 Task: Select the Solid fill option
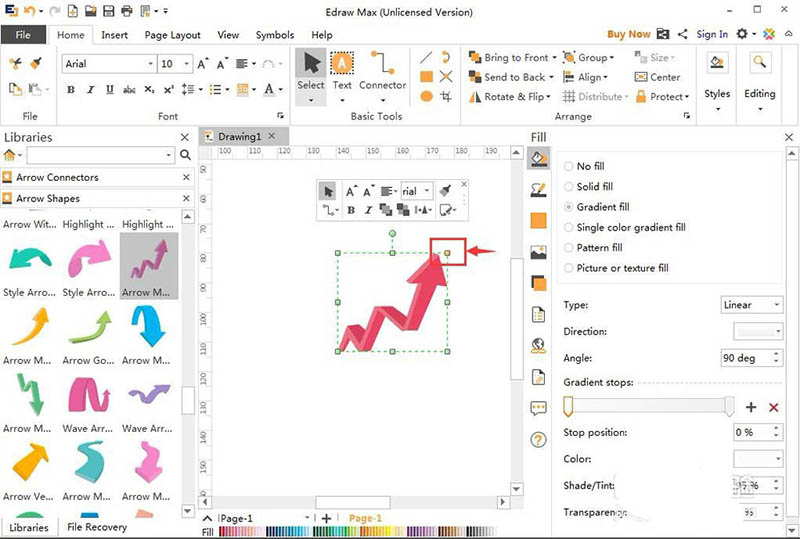588,186
